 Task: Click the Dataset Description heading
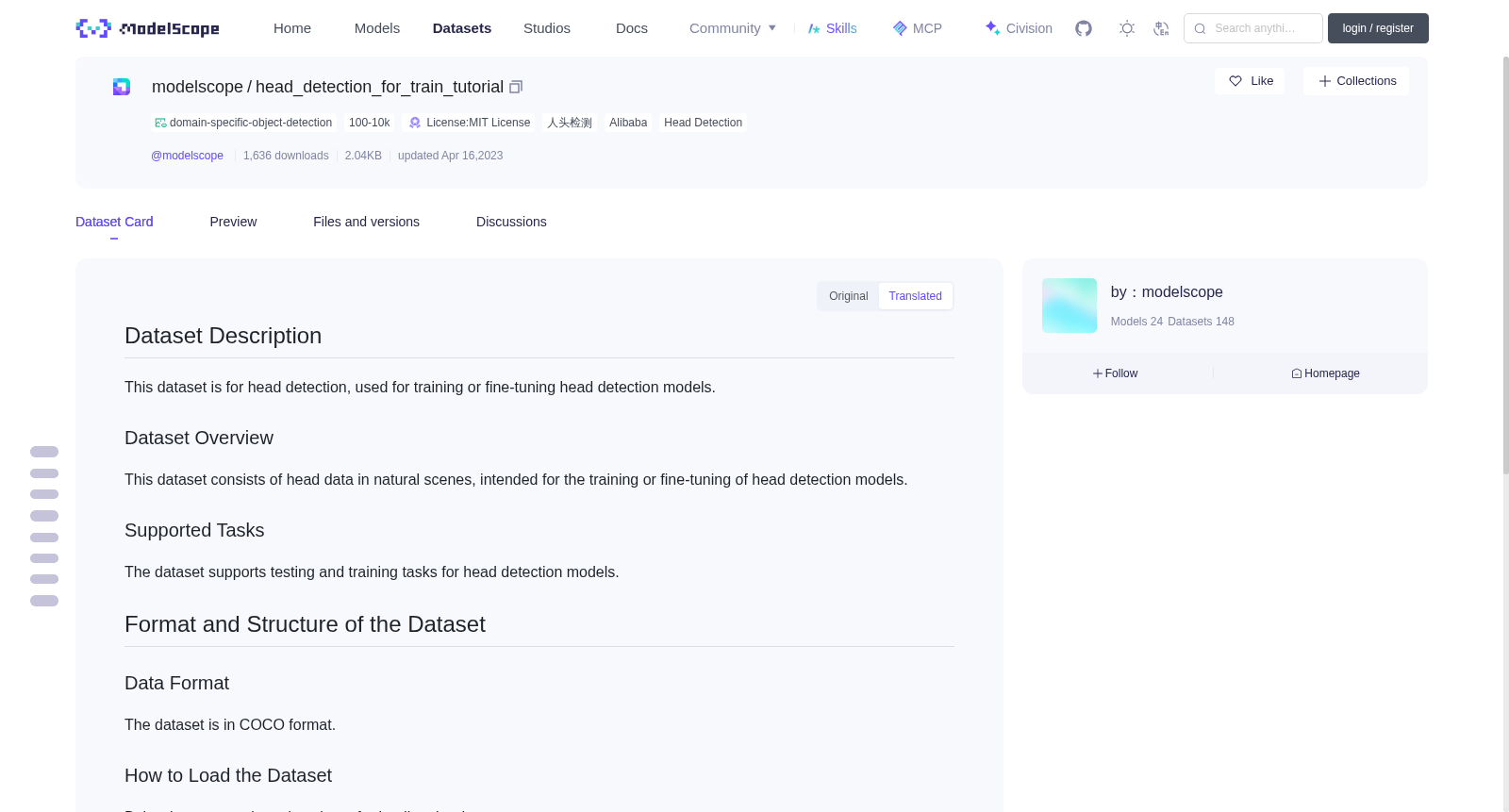pos(223,336)
